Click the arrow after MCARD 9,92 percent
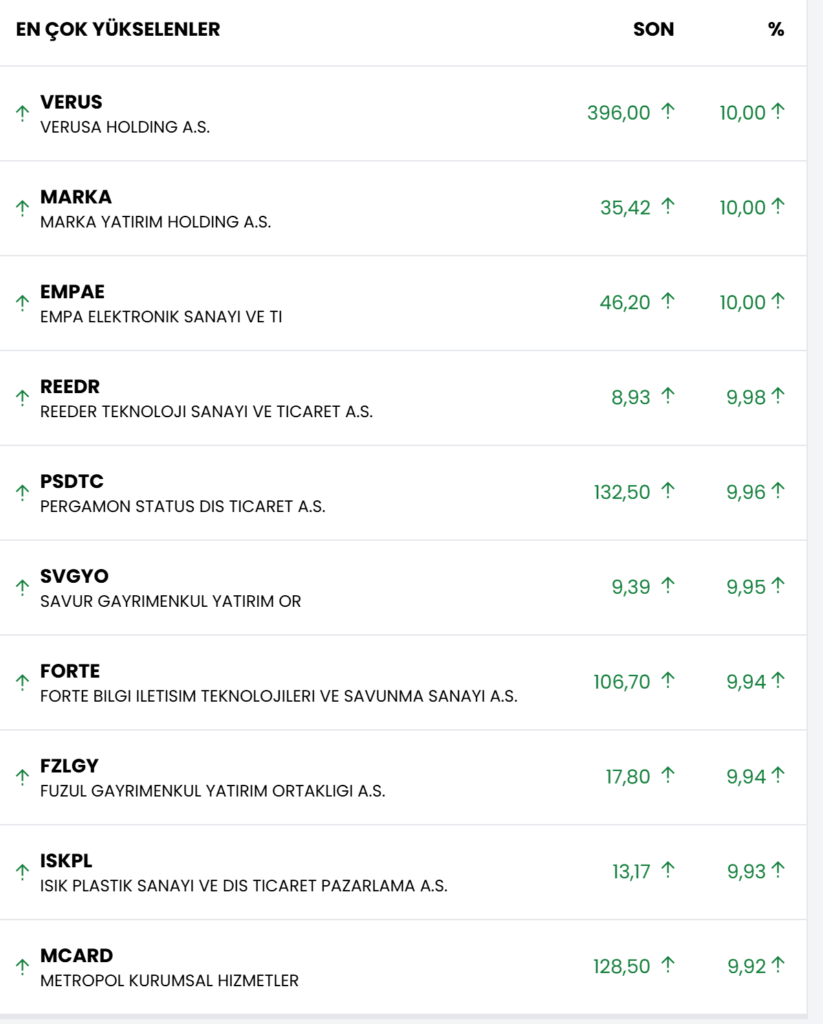The width and height of the screenshot is (823, 1024). (778, 965)
